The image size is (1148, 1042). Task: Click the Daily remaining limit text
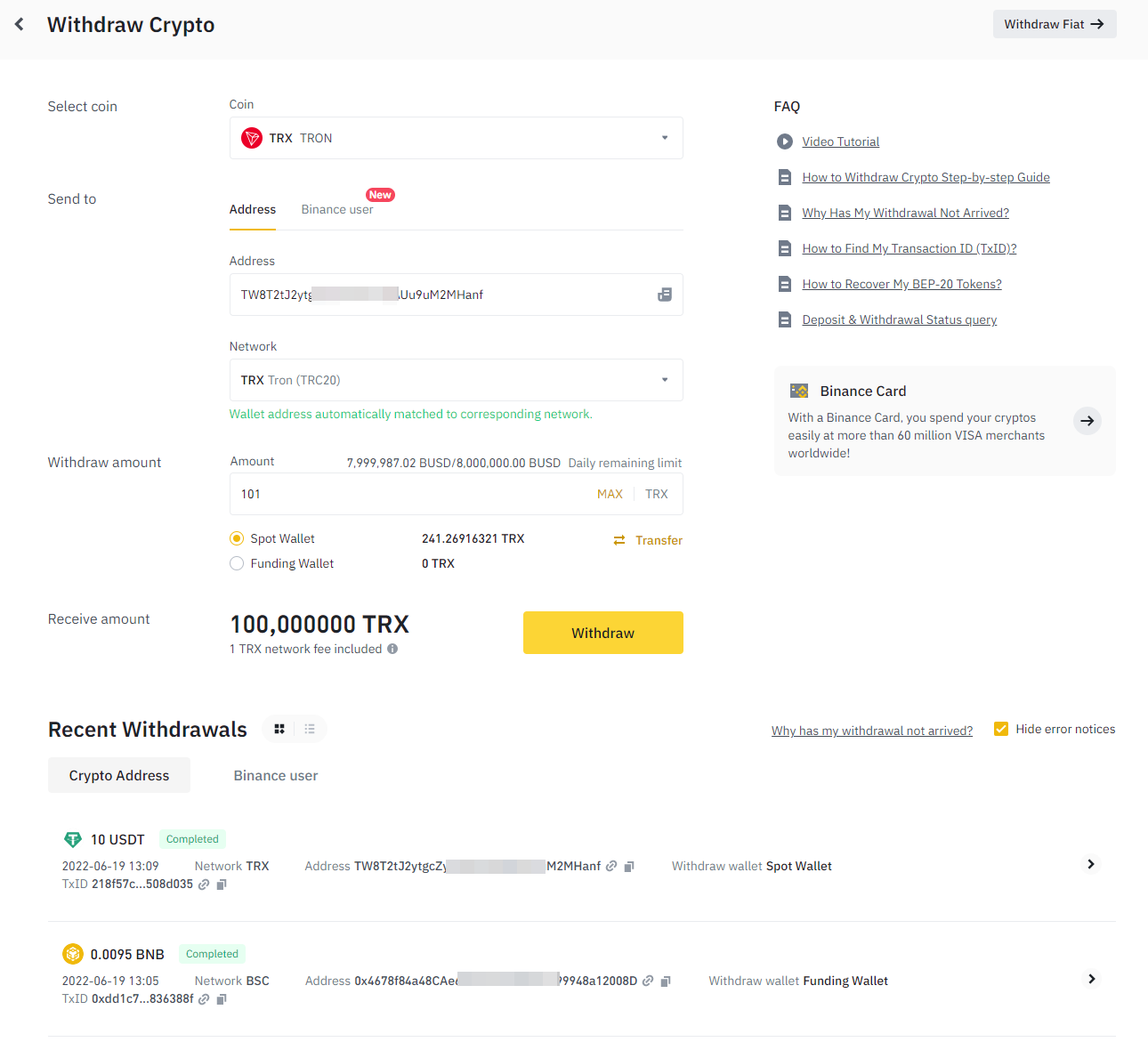(x=625, y=463)
